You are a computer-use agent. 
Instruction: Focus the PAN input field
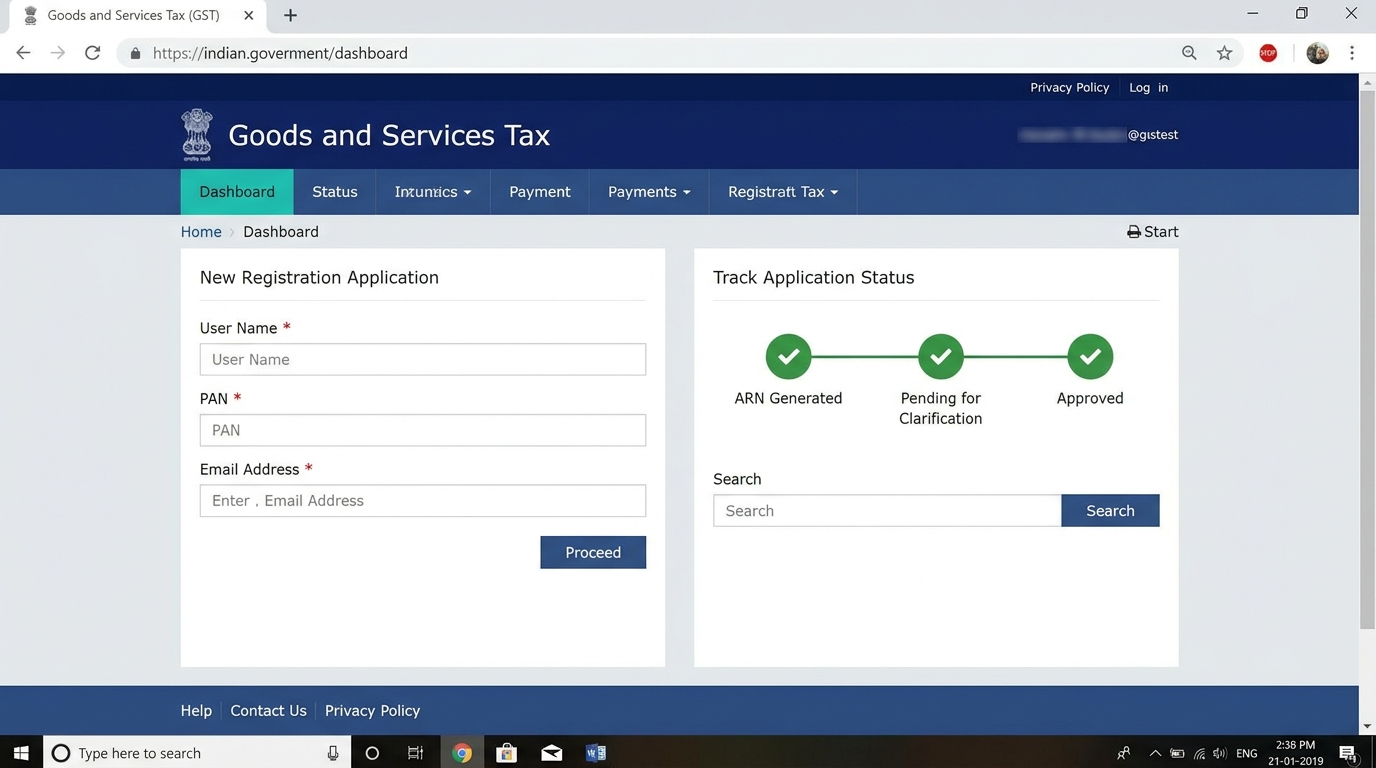423,430
